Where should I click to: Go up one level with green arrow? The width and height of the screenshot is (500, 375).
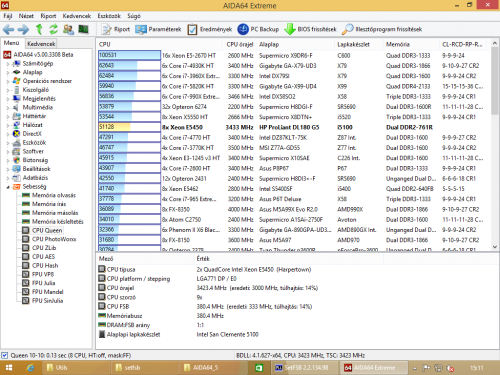39,29
